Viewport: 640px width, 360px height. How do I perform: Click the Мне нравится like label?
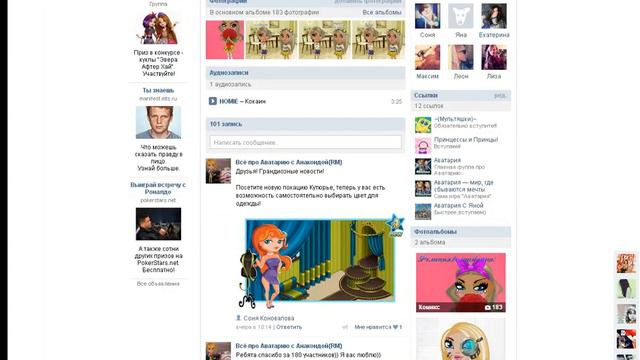[373, 327]
